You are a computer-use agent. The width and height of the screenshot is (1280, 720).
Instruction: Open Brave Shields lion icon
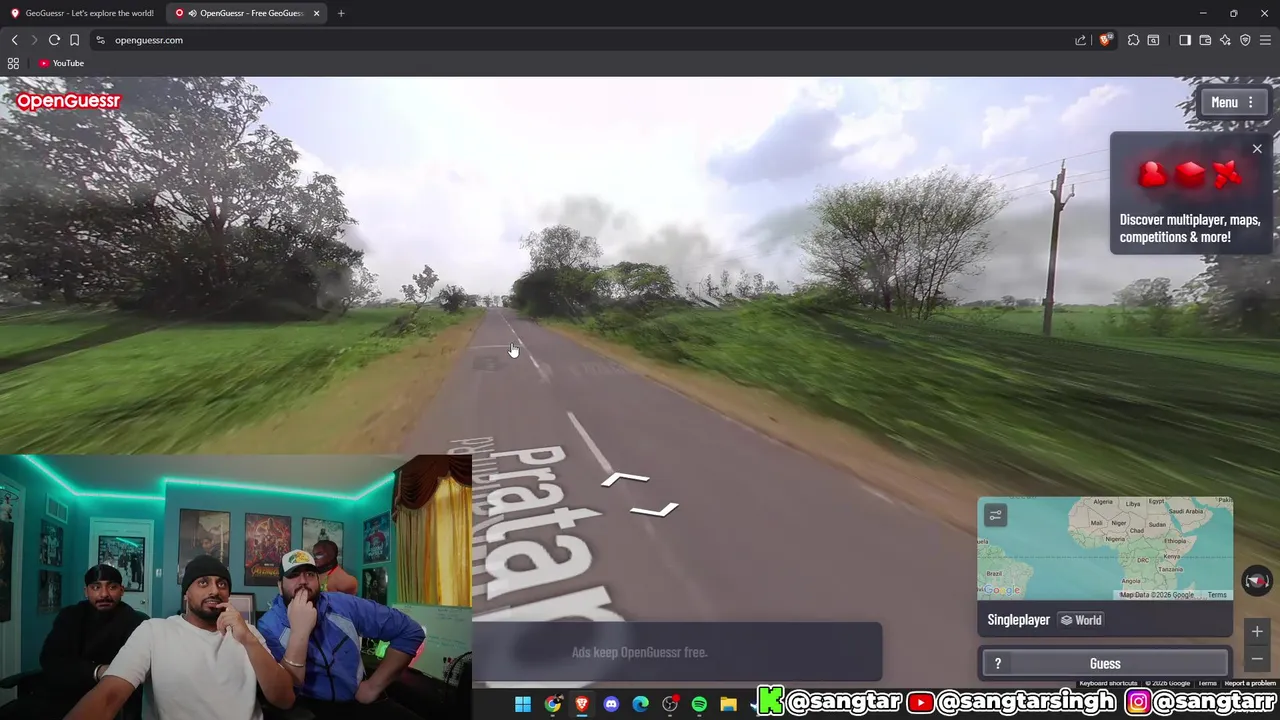(x=1106, y=40)
